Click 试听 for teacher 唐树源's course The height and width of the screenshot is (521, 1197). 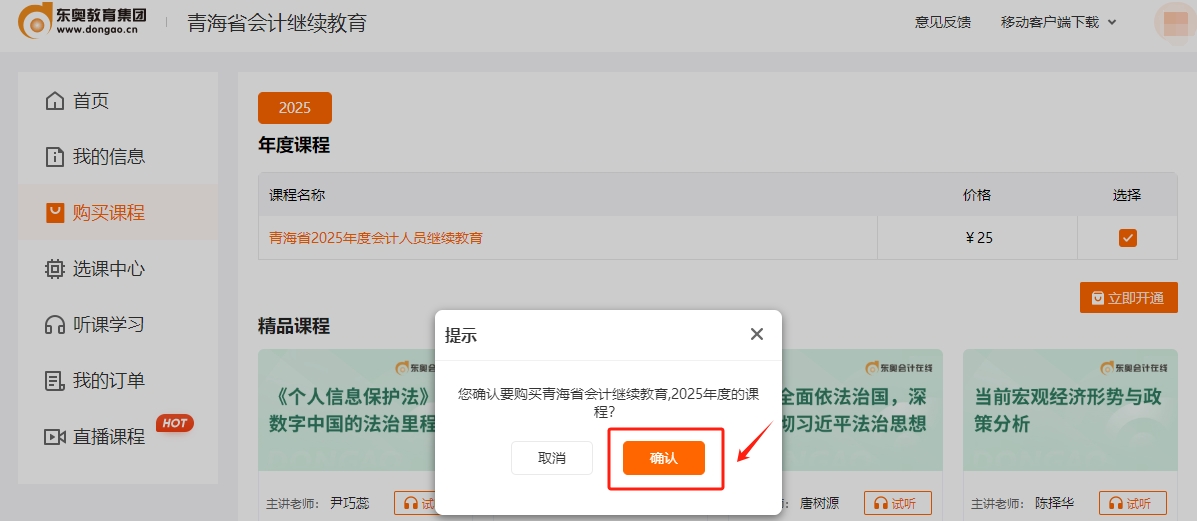point(898,503)
